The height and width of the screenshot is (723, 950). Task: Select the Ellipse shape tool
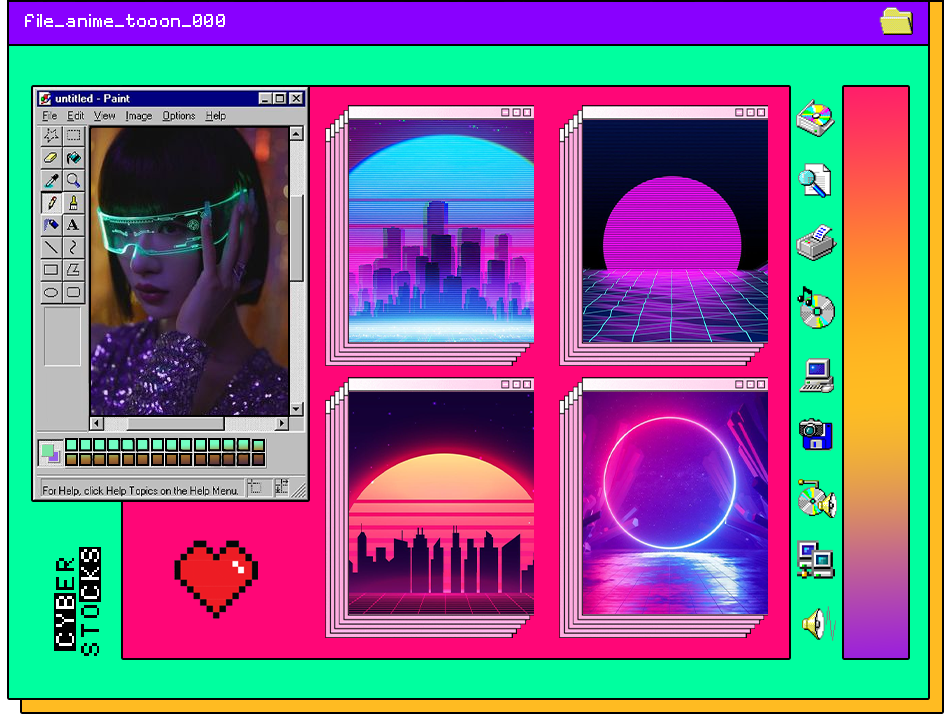coord(51,292)
